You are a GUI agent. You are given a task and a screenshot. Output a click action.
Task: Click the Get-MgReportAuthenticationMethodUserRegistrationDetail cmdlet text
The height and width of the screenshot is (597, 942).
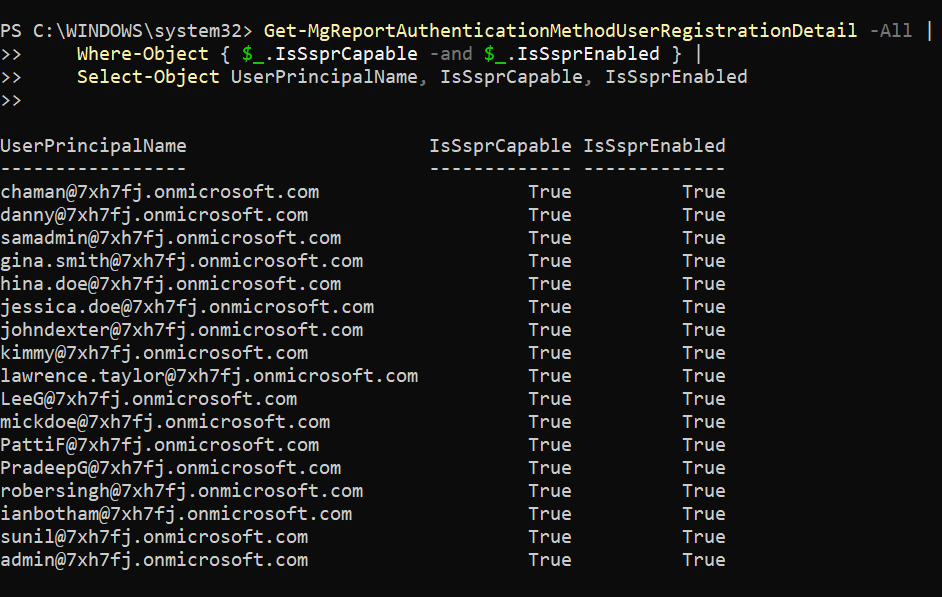(x=560, y=31)
